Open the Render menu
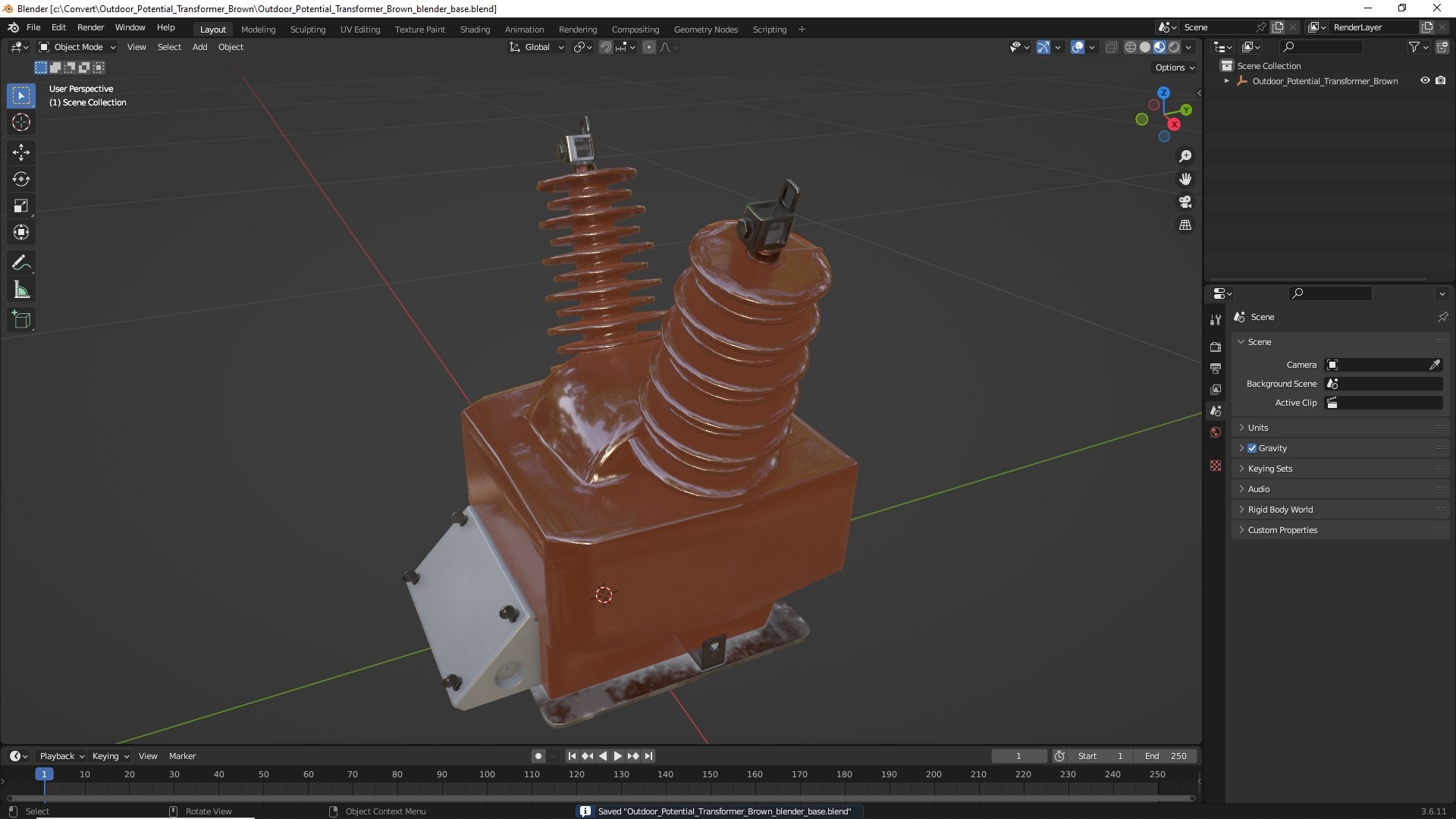Screen dimensions: 1456x819 pyautogui.click(x=90, y=27)
